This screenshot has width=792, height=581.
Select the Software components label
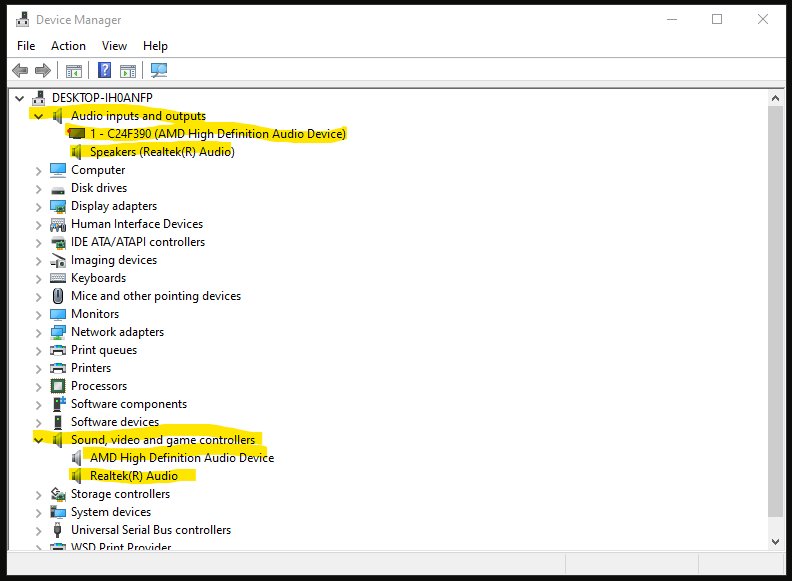(x=129, y=404)
